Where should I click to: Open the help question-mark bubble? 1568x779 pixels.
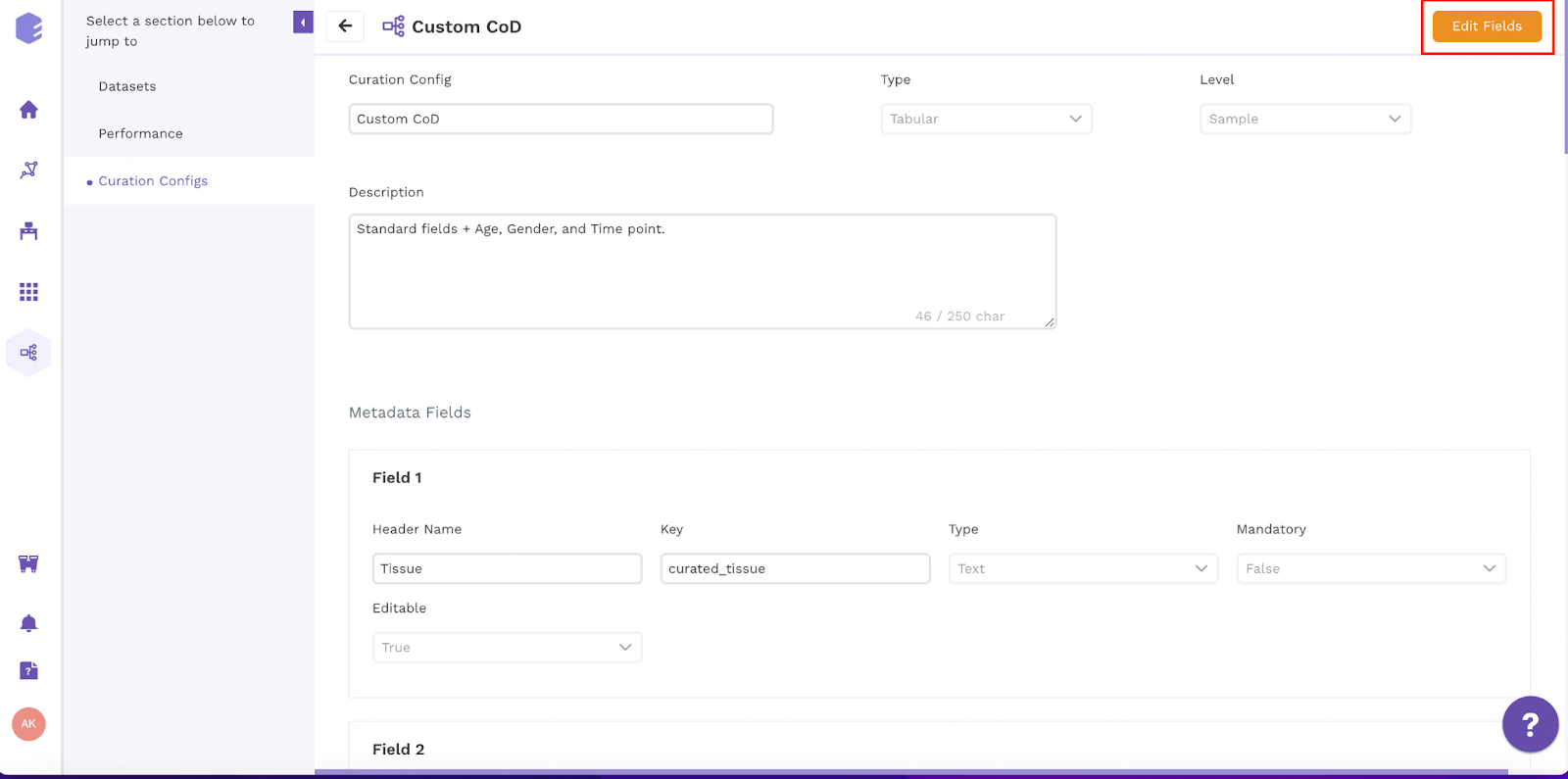pos(1530,724)
